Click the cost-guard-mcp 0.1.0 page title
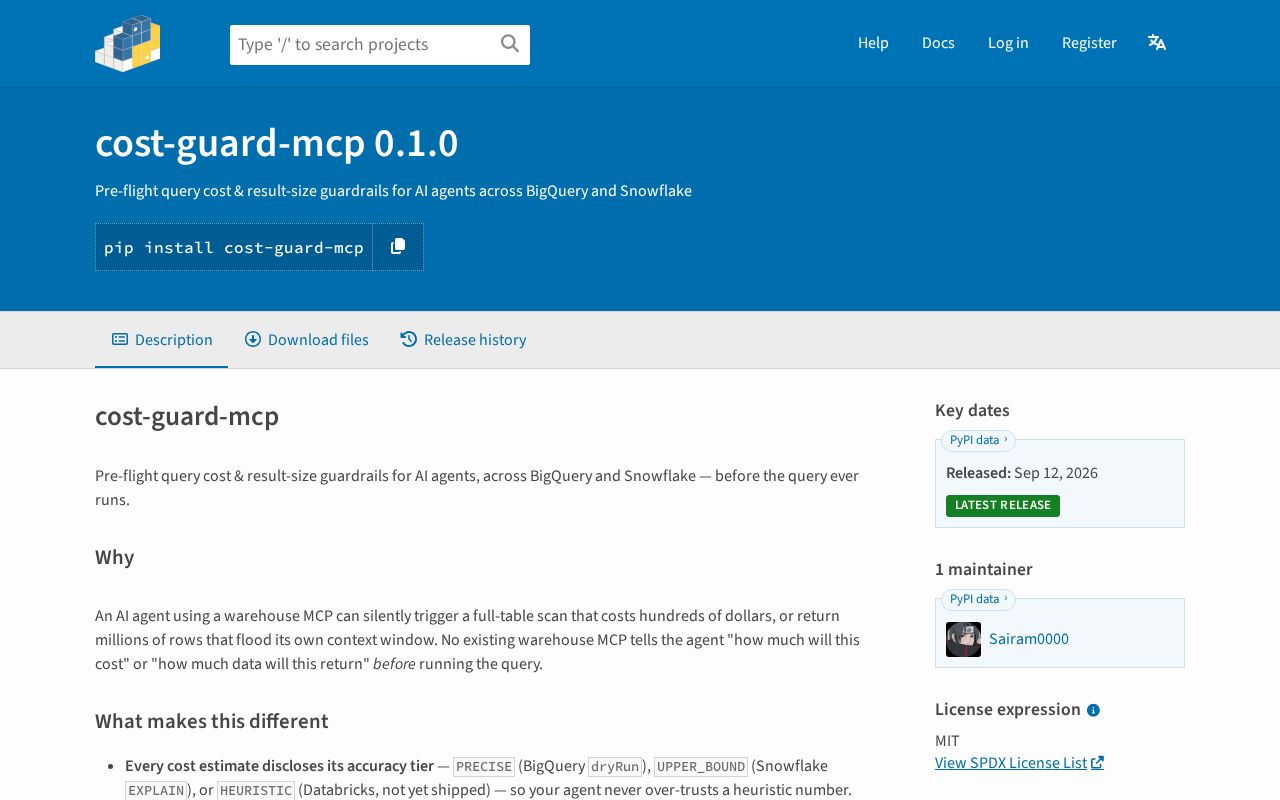The width and height of the screenshot is (1280, 800). coord(277,143)
